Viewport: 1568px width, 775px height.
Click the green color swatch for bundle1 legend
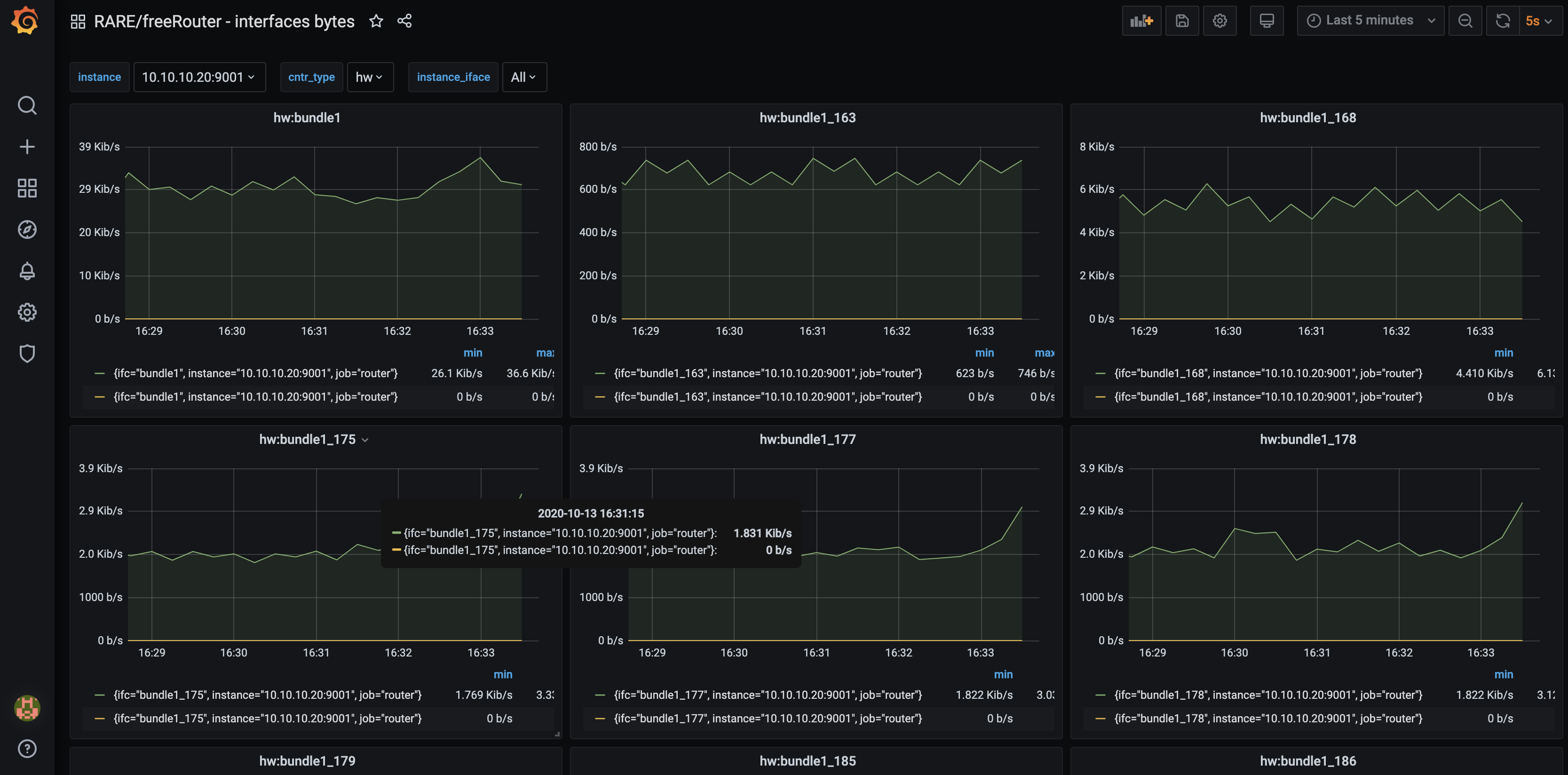click(x=100, y=373)
